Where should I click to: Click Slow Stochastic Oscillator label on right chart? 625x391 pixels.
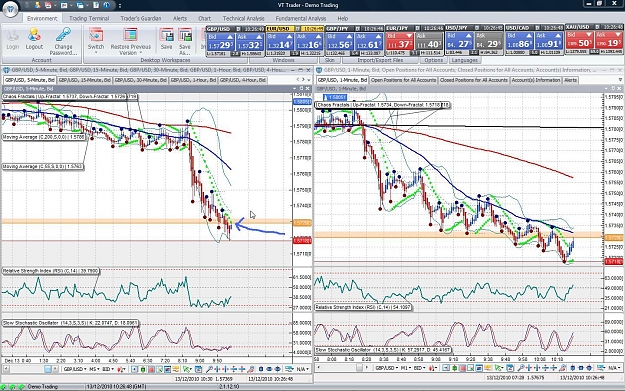(x=383, y=350)
